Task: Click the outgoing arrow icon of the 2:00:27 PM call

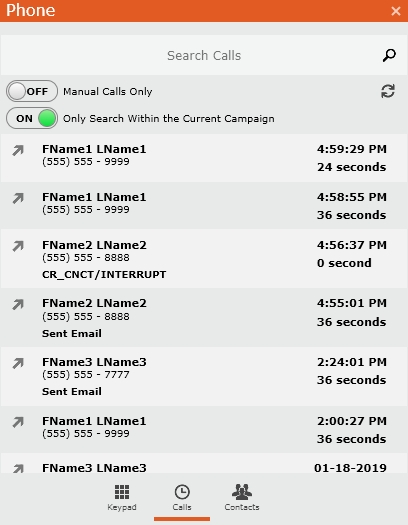Action: [x=18, y=422]
